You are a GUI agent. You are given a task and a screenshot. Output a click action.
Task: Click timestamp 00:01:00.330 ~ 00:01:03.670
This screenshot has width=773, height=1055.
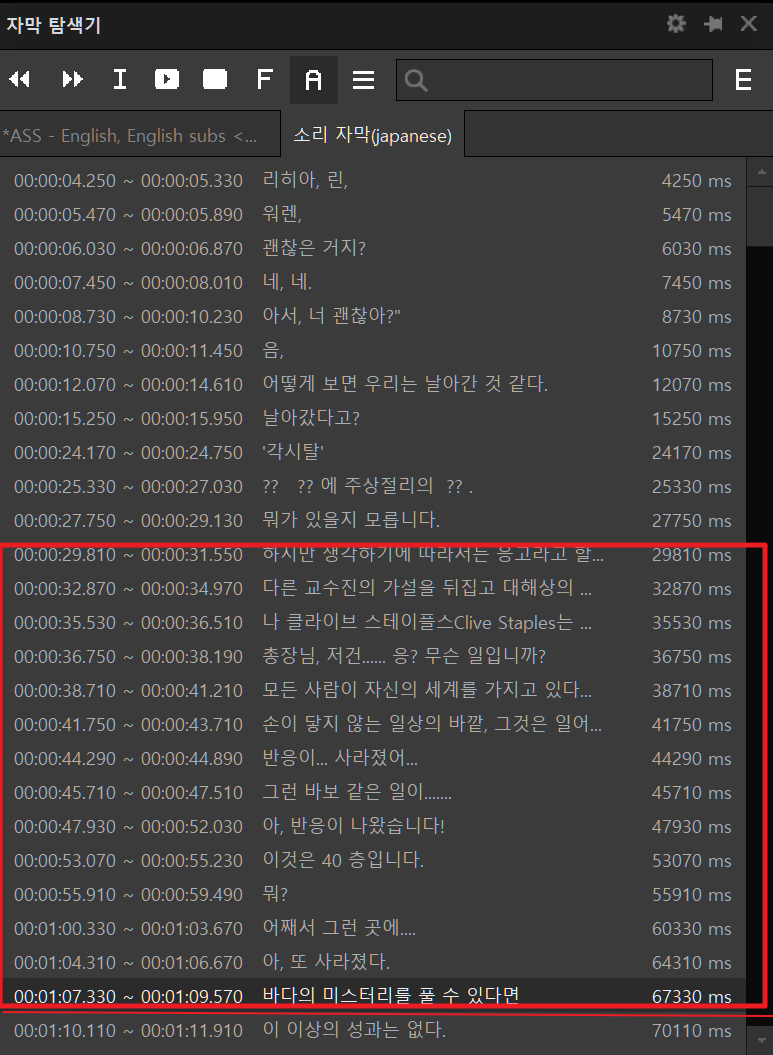point(128,929)
